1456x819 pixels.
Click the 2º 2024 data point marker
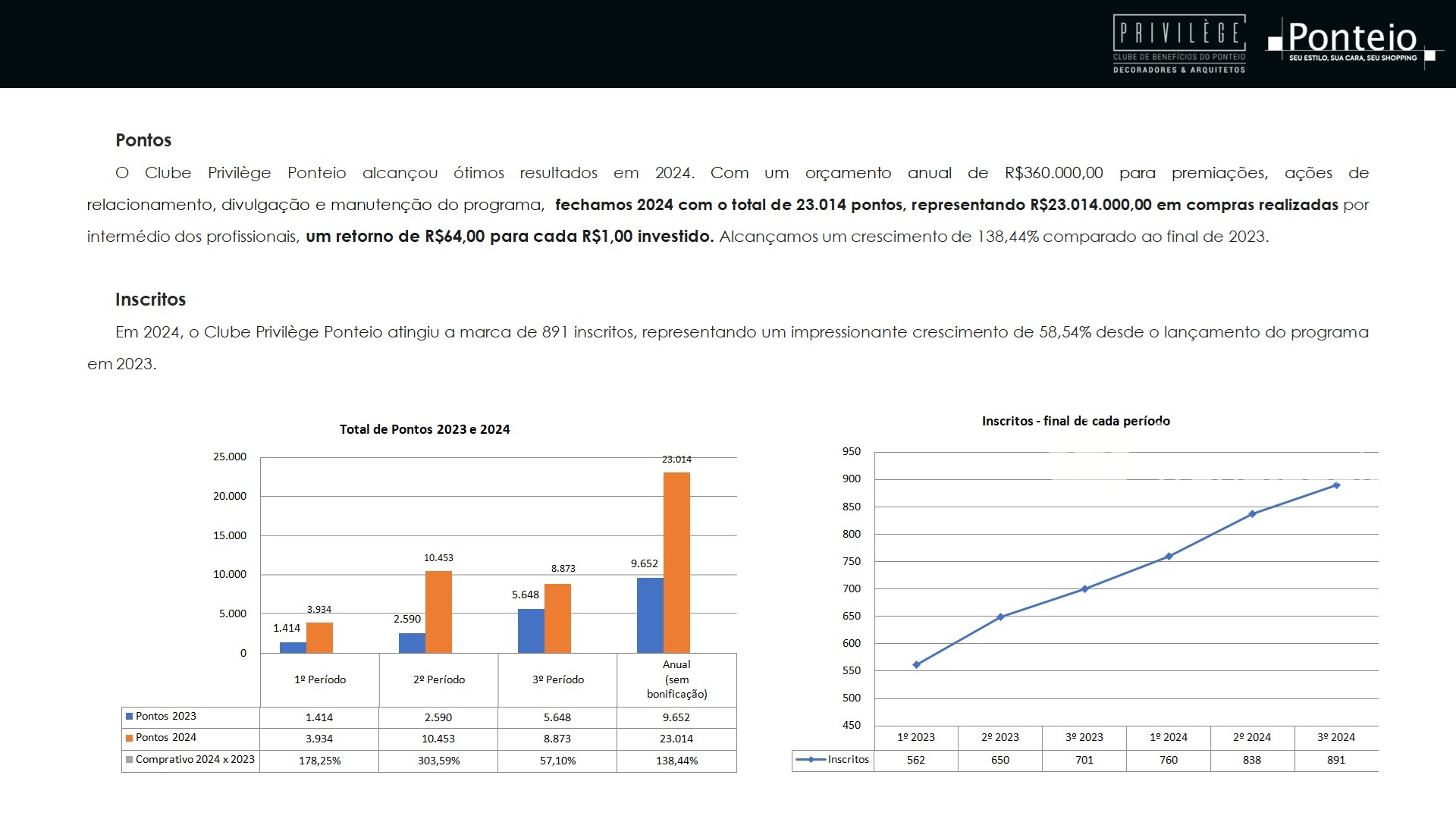1252,514
